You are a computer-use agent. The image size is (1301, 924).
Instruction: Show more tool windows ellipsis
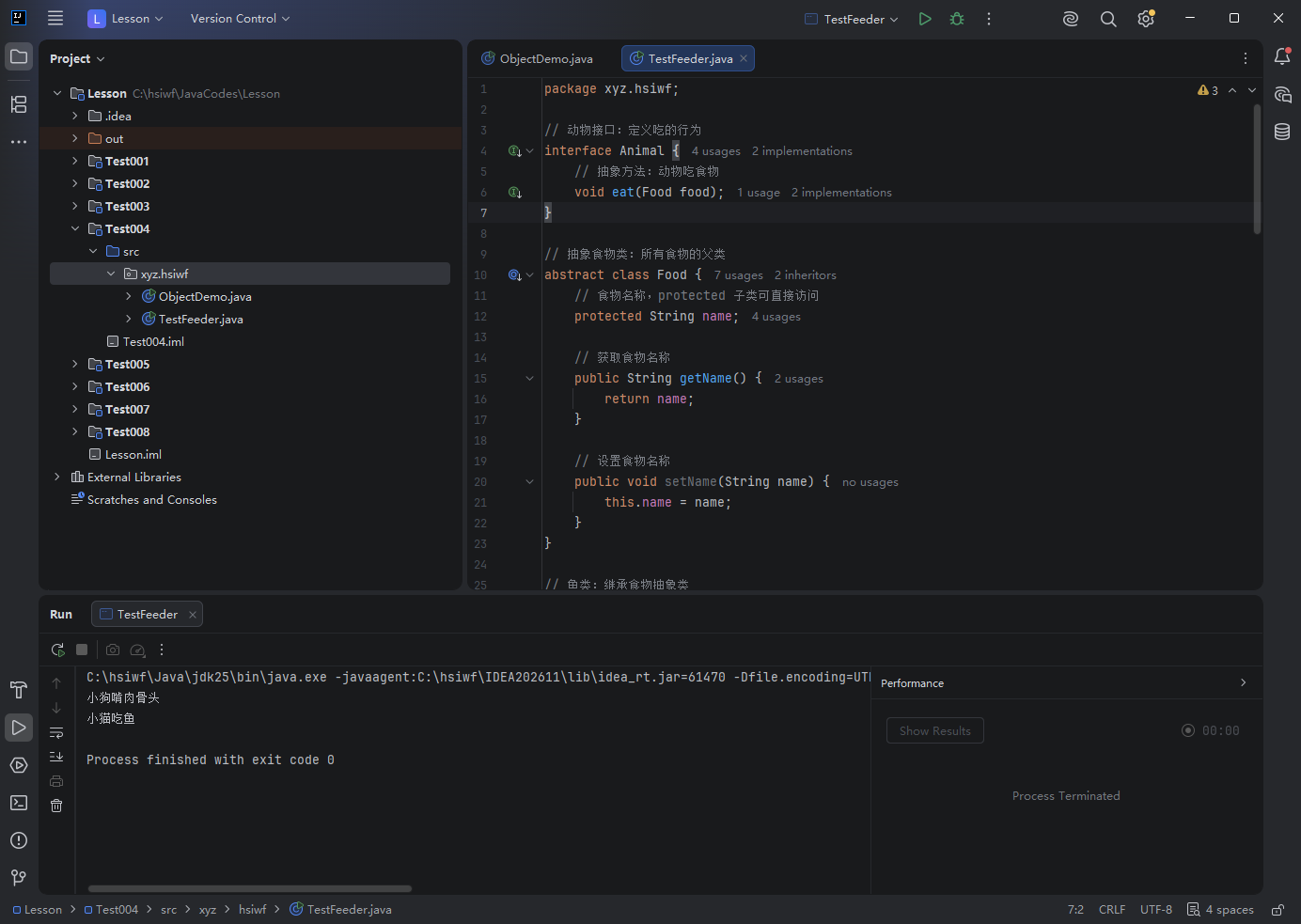tap(19, 142)
